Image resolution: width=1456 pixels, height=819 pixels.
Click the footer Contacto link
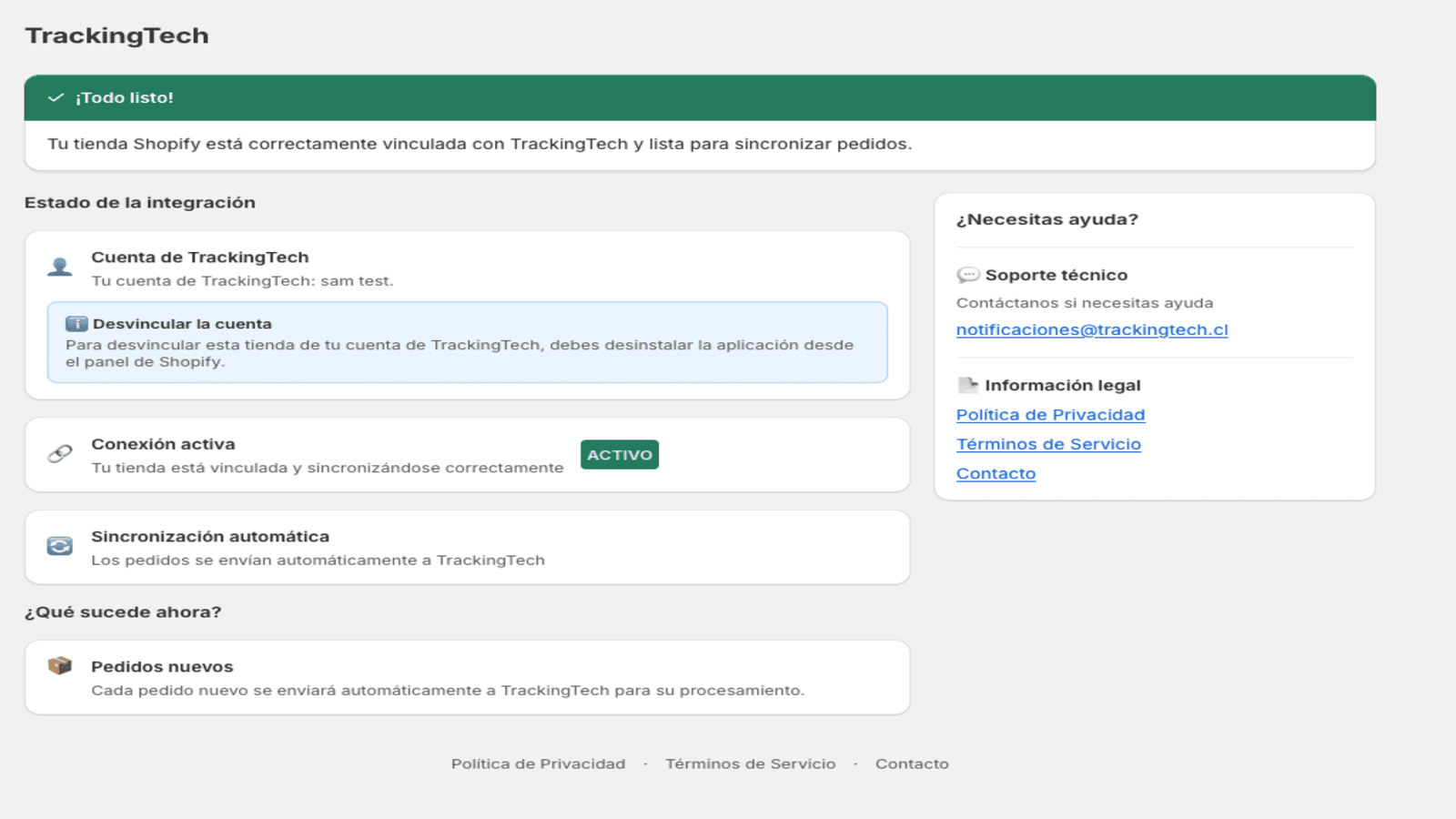click(x=912, y=763)
